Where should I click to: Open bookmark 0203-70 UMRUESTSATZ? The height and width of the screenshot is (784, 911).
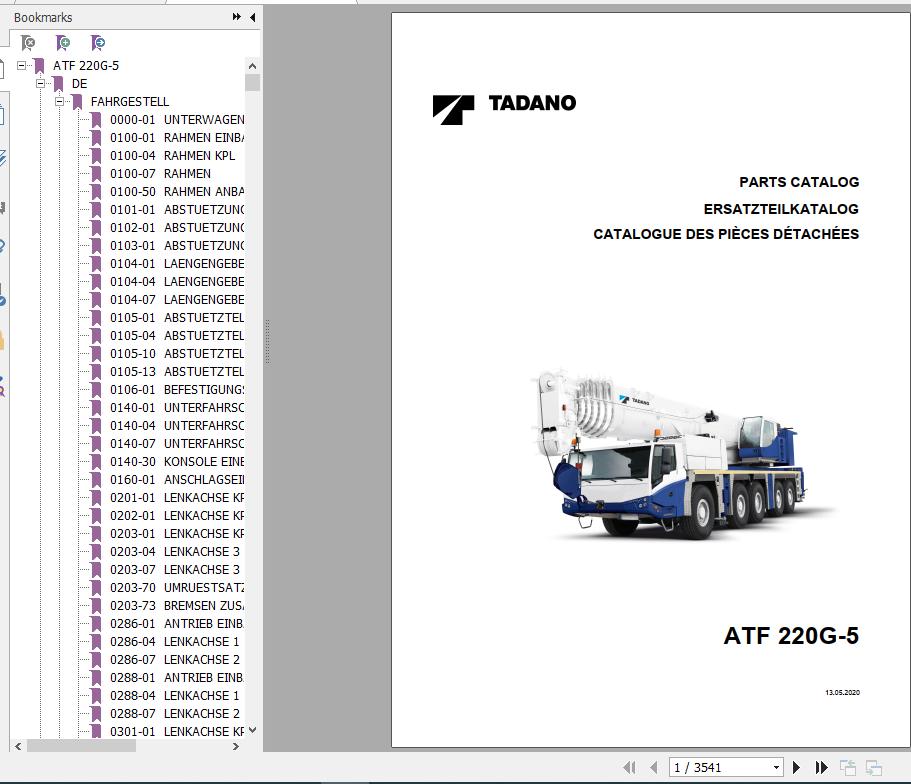tap(177, 588)
